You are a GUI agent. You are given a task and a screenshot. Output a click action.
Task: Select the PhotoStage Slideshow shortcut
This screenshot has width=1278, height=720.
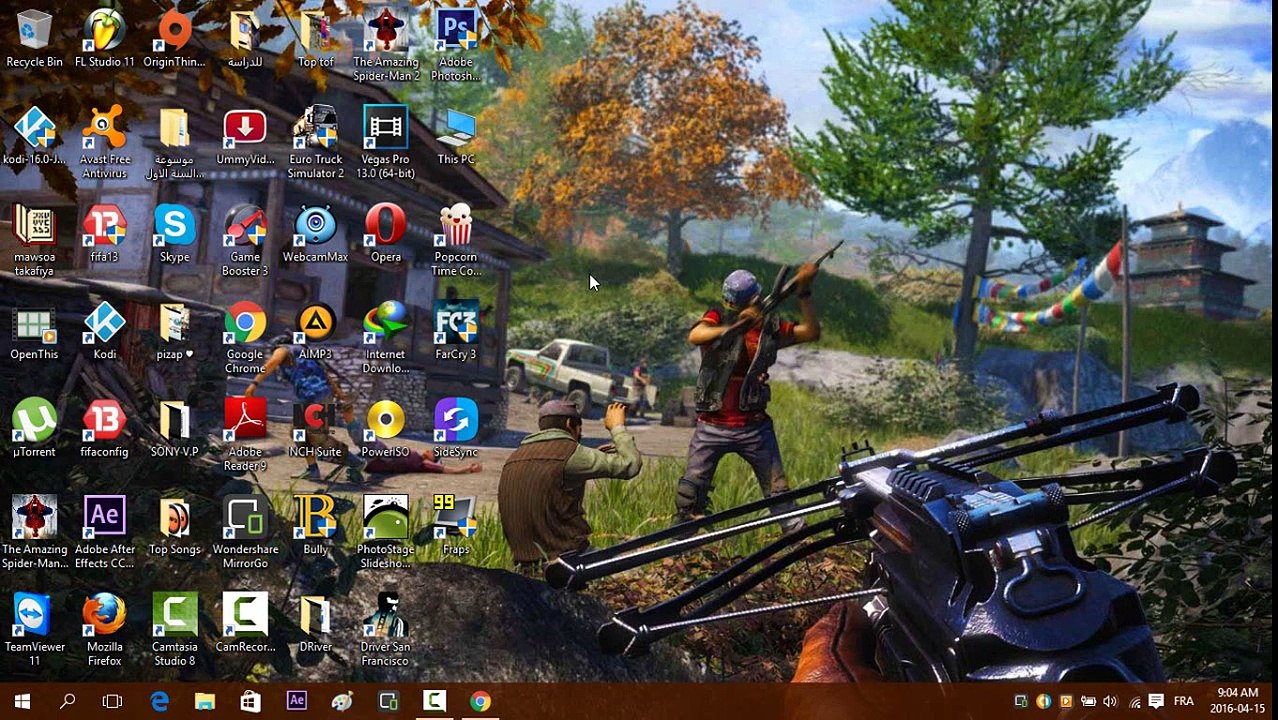pos(385,534)
